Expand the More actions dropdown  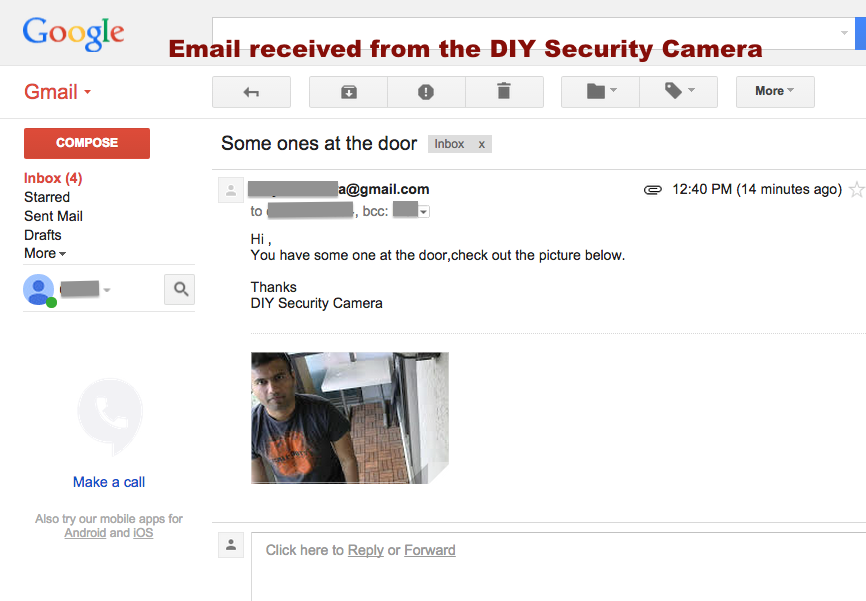775,92
